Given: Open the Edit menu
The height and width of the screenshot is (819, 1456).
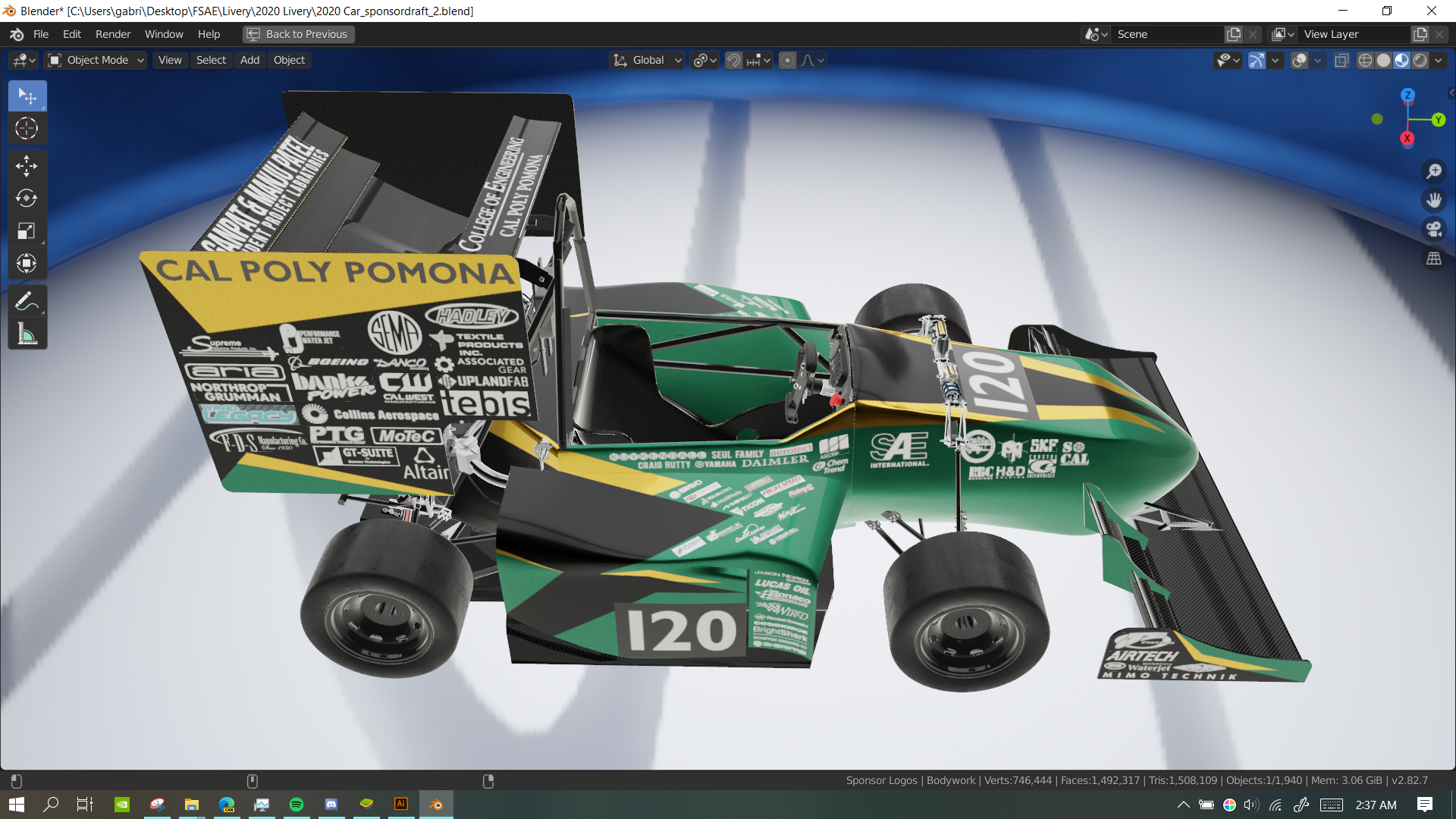Looking at the screenshot, I should click(x=72, y=34).
